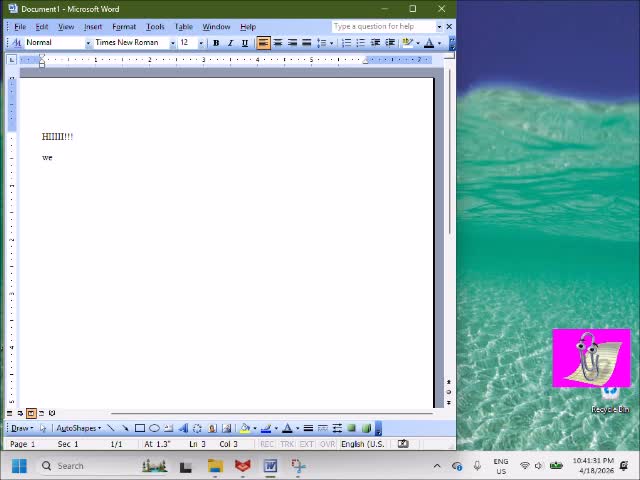Select the Line drawing tool
This screenshot has height=480, width=640.
(111, 428)
